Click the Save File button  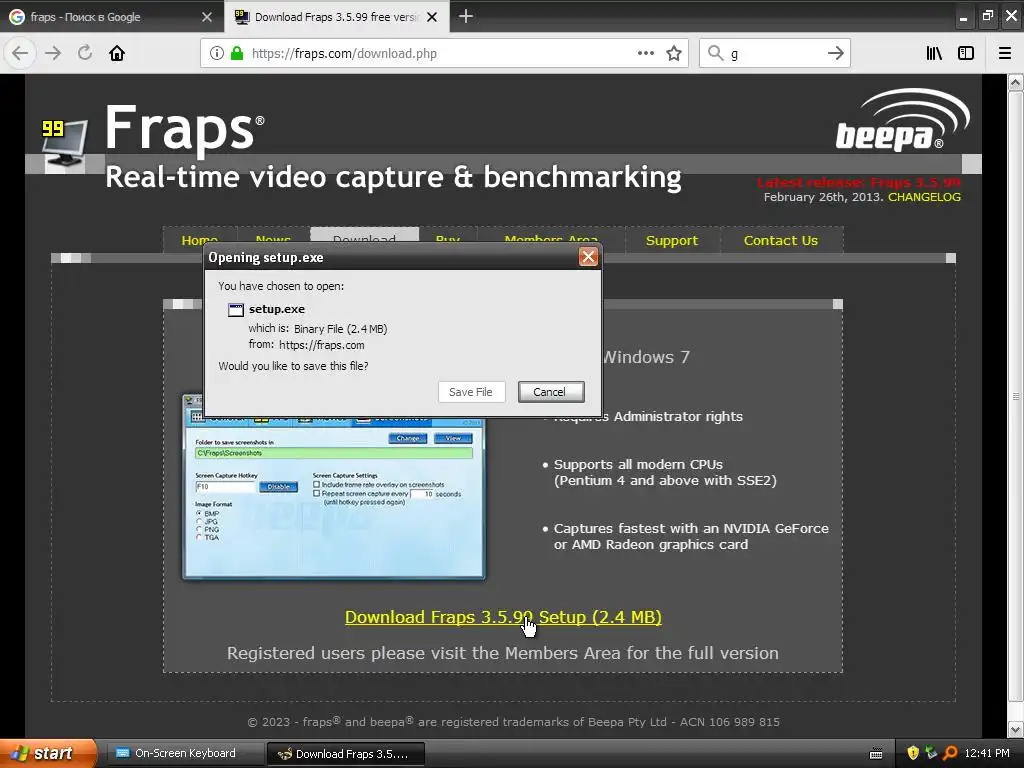click(471, 392)
